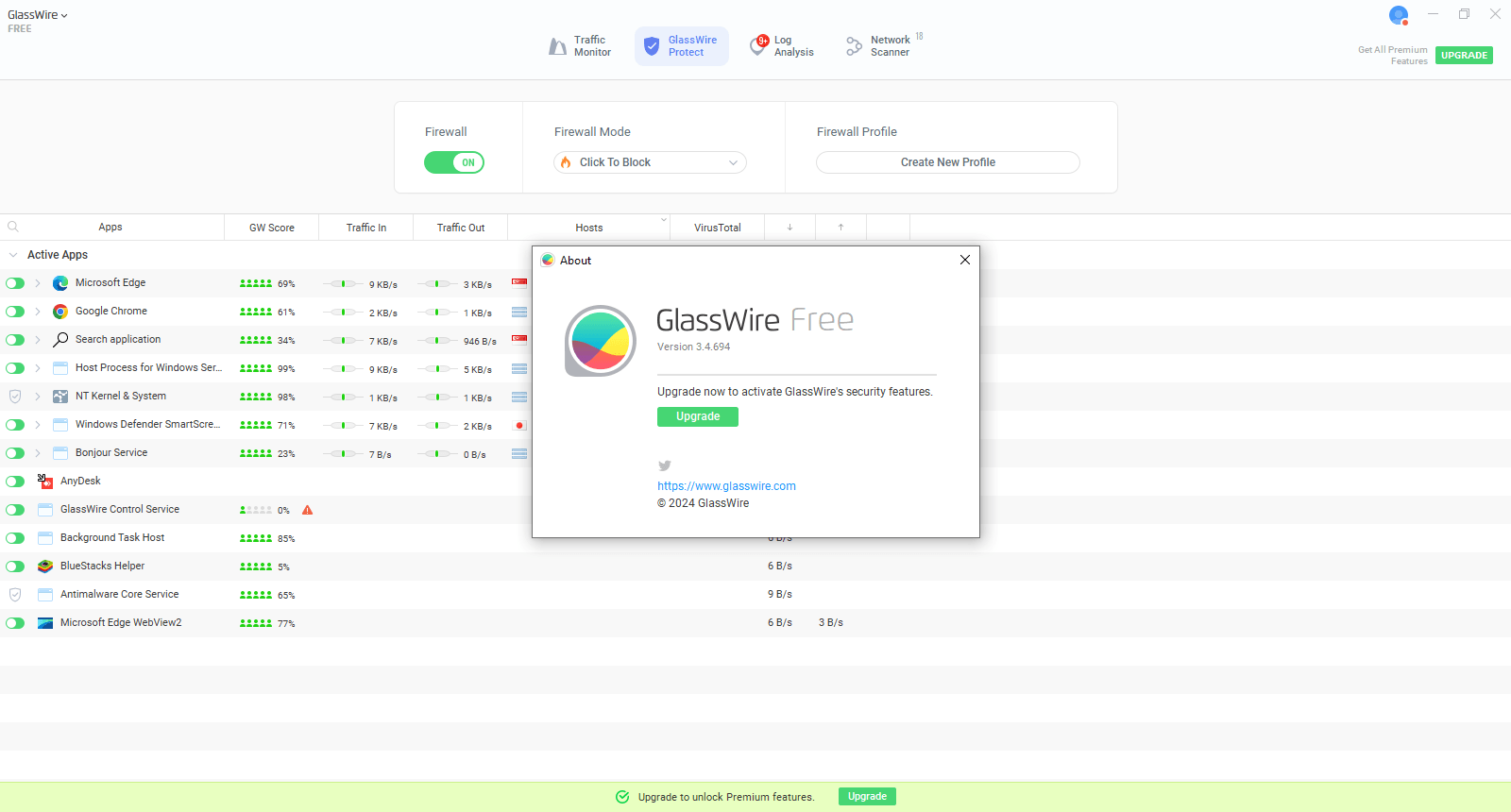Sort by the VirusTotal column
The width and height of the screenshot is (1511, 812).
718,228
